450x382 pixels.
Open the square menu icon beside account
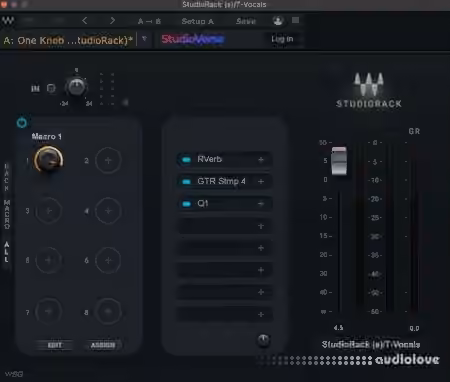tap(295, 20)
